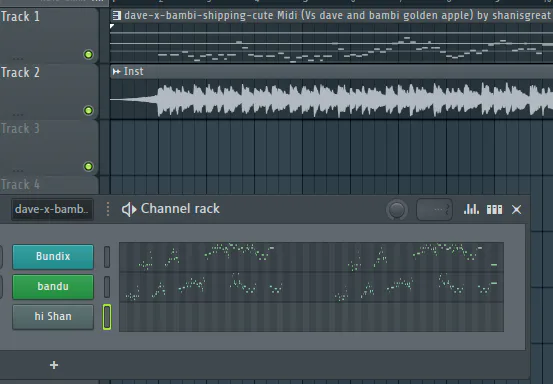Click the Inst audio clip icon
The height and width of the screenshot is (384, 553).
click(116, 72)
